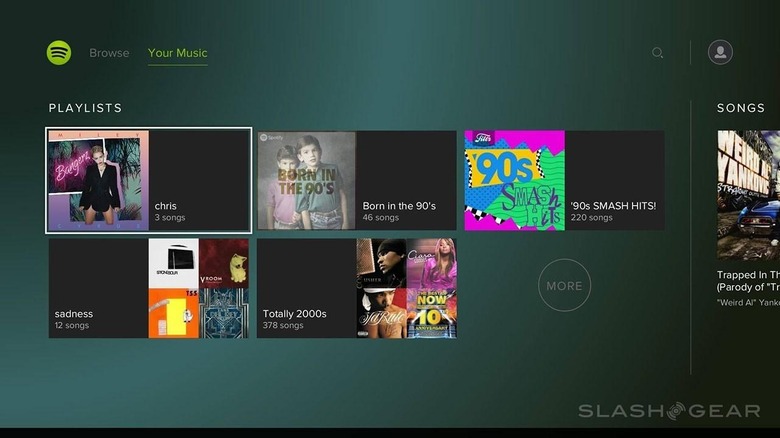Click the MORE playlists button
The height and width of the screenshot is (438, 780).
[x=564, y=285]
